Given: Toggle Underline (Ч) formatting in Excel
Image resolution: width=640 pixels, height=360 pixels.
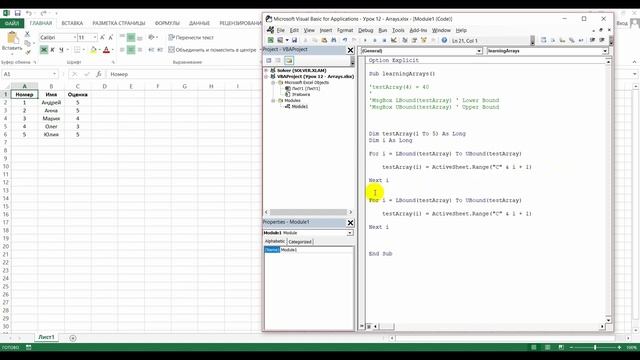Looking at the screenshot, I should coord(61,50).
